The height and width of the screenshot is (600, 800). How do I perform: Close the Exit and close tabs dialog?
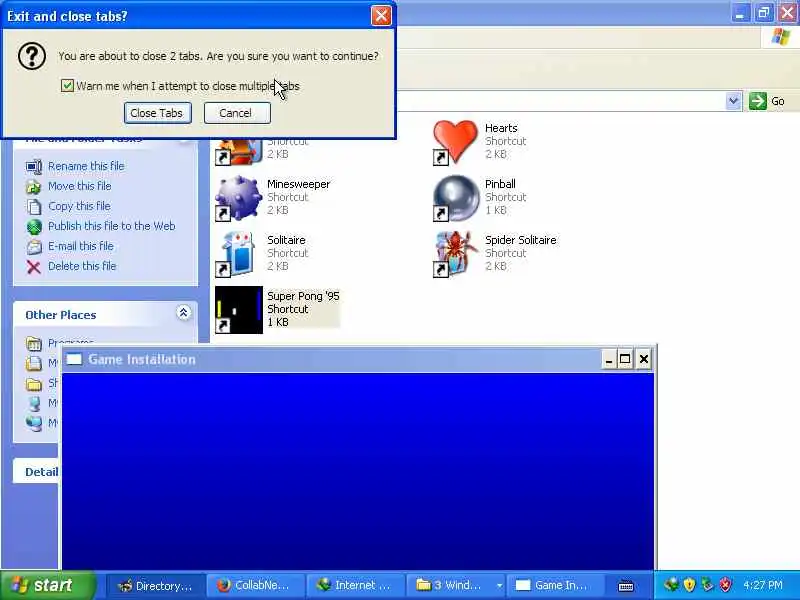381,16
